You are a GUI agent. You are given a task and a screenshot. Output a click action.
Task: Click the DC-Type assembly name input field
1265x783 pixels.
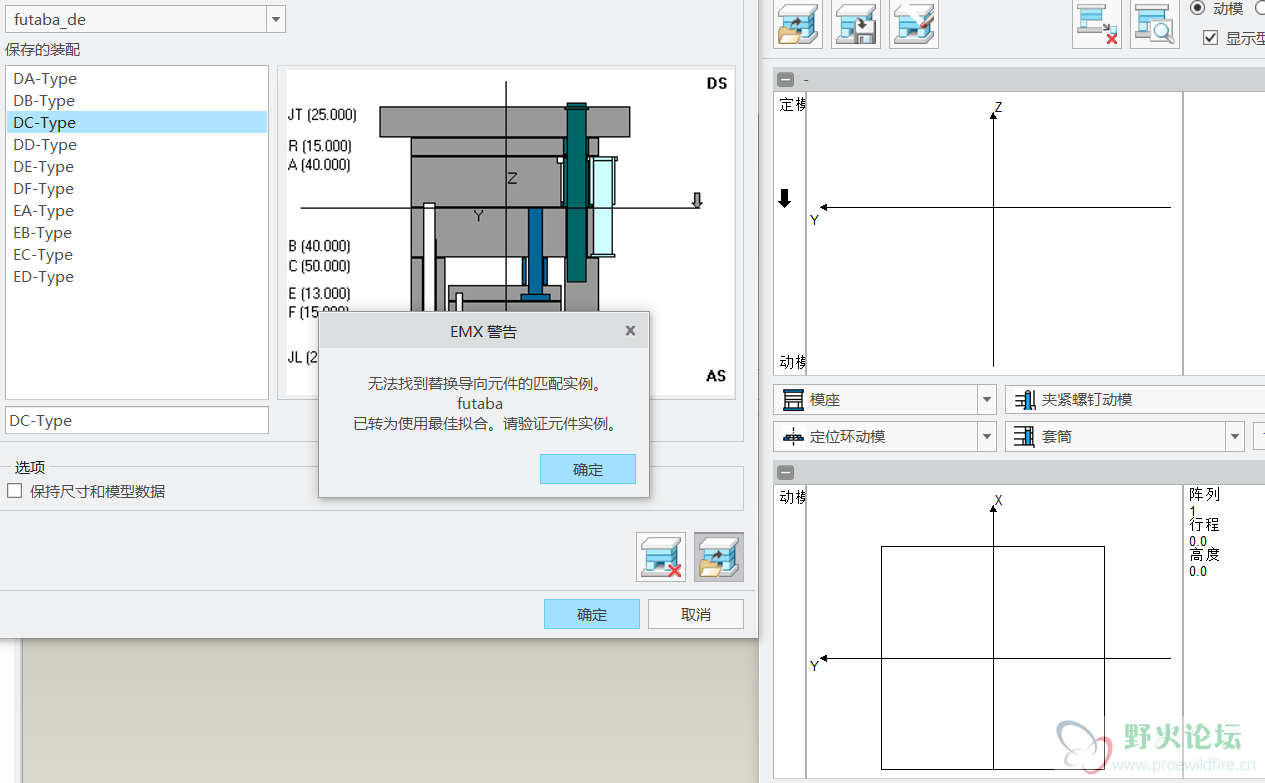[137, 421]
